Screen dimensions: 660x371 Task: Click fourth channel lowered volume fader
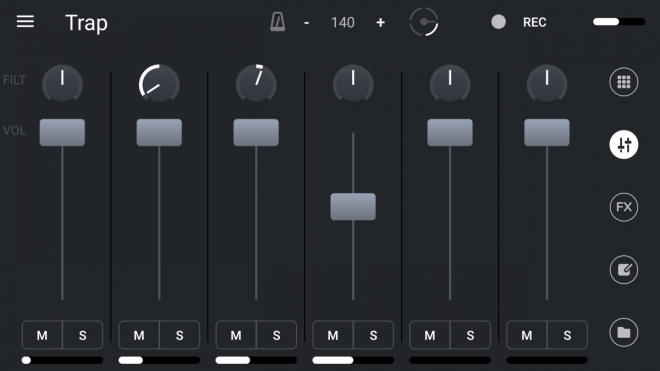tap(353, 206)
